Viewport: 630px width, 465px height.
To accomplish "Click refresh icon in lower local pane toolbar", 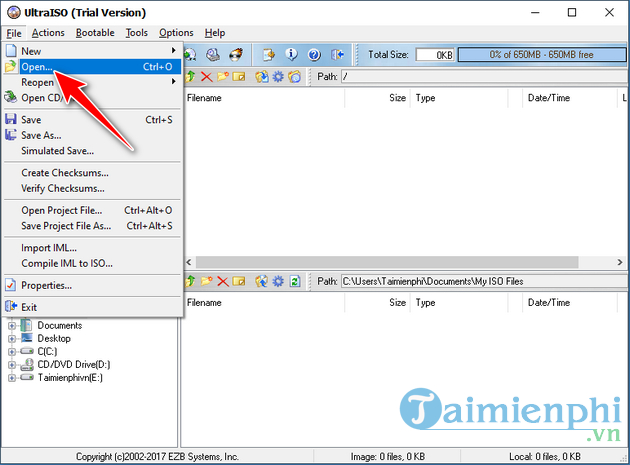I will [295, 282].
